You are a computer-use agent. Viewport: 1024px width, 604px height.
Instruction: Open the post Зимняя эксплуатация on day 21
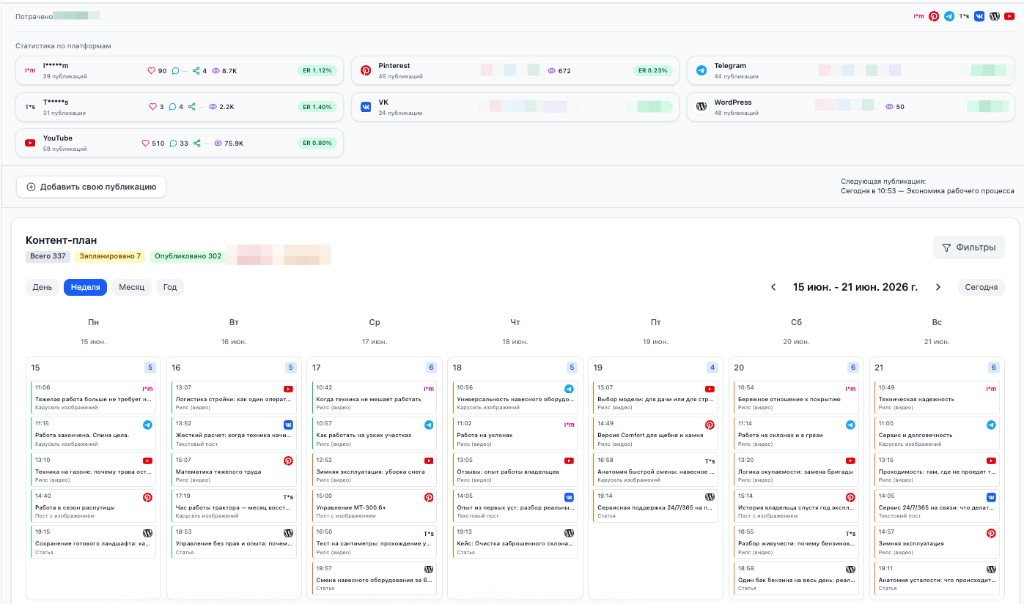[x=936, y=542]
